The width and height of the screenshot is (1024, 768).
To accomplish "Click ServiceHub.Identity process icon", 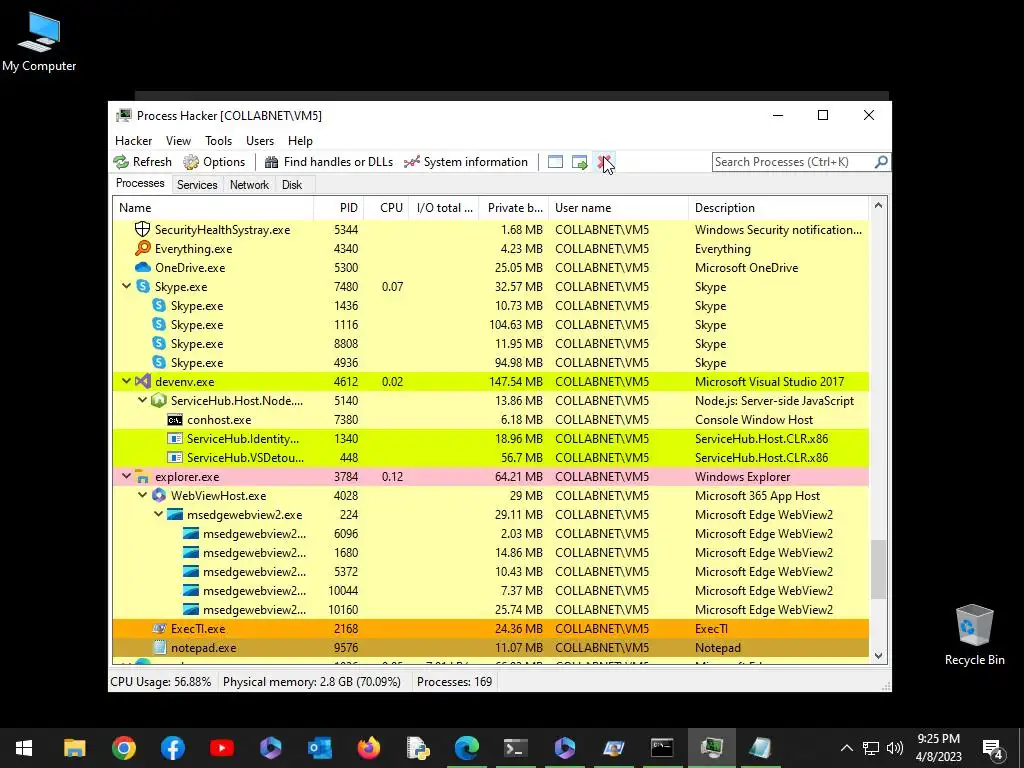I will [x=174, y=438].
